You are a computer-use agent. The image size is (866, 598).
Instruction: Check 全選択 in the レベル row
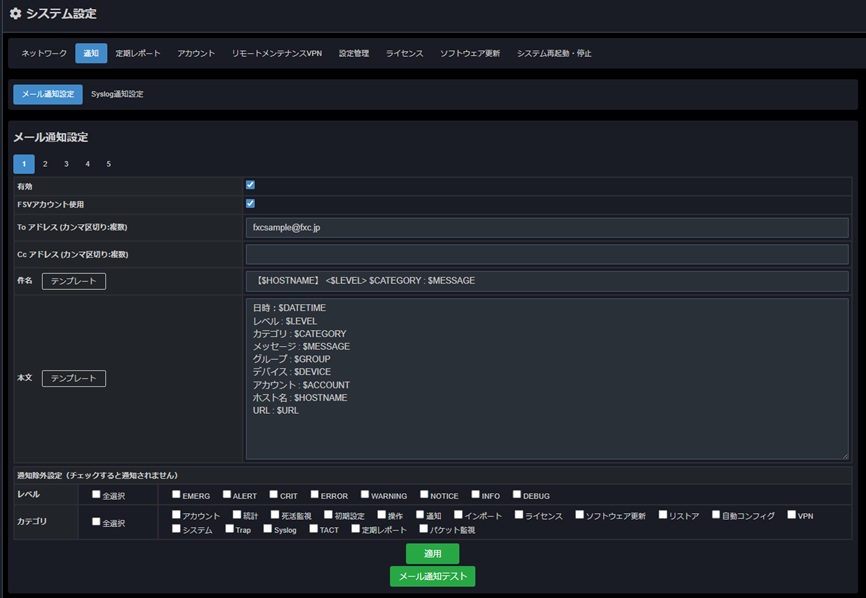[x=96, y=495]
